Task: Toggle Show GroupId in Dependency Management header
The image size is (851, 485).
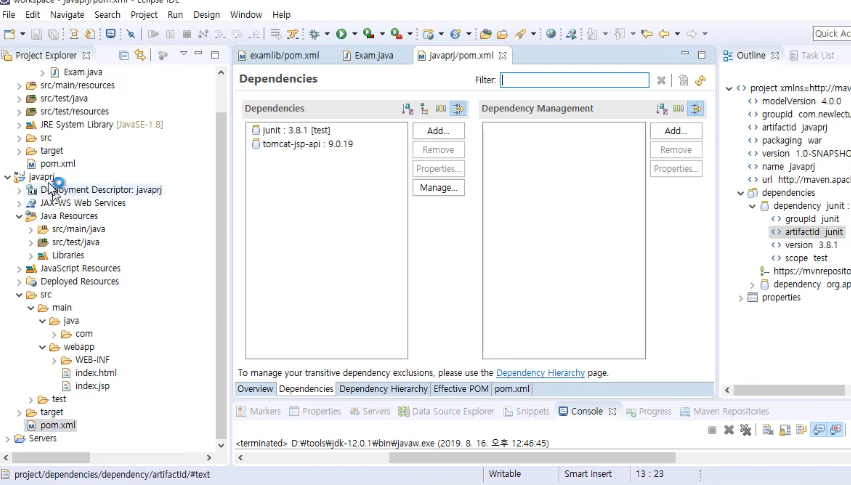Action: point(678,109)
